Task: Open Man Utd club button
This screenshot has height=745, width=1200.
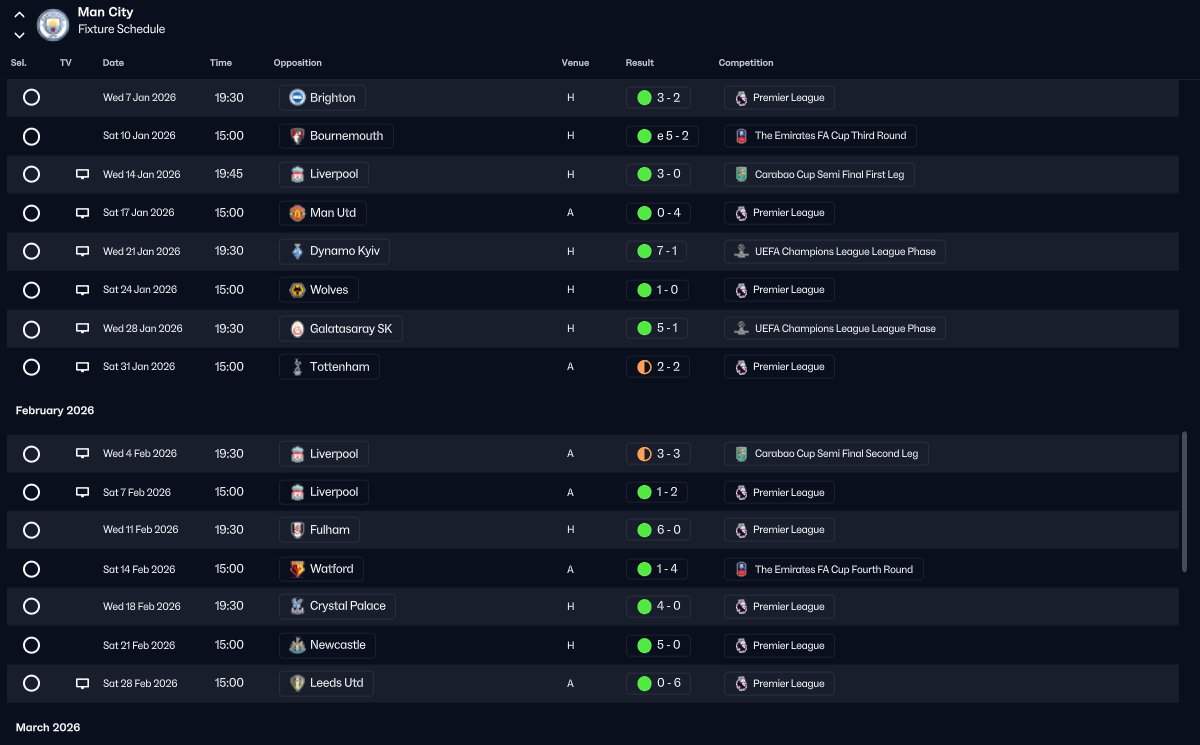Action: point(322,213)
